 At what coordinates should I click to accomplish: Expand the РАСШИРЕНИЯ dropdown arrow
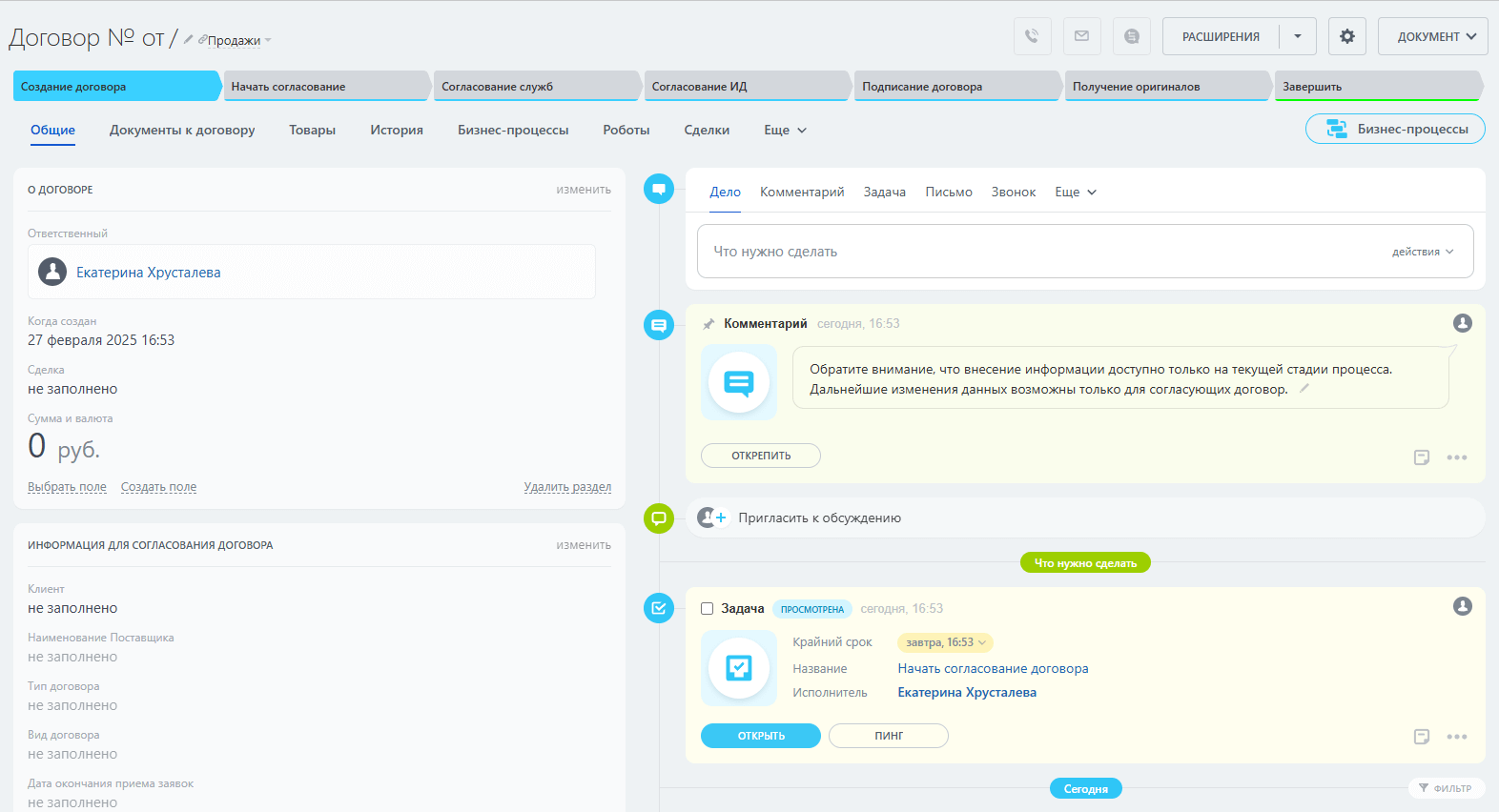(1298, 36)
